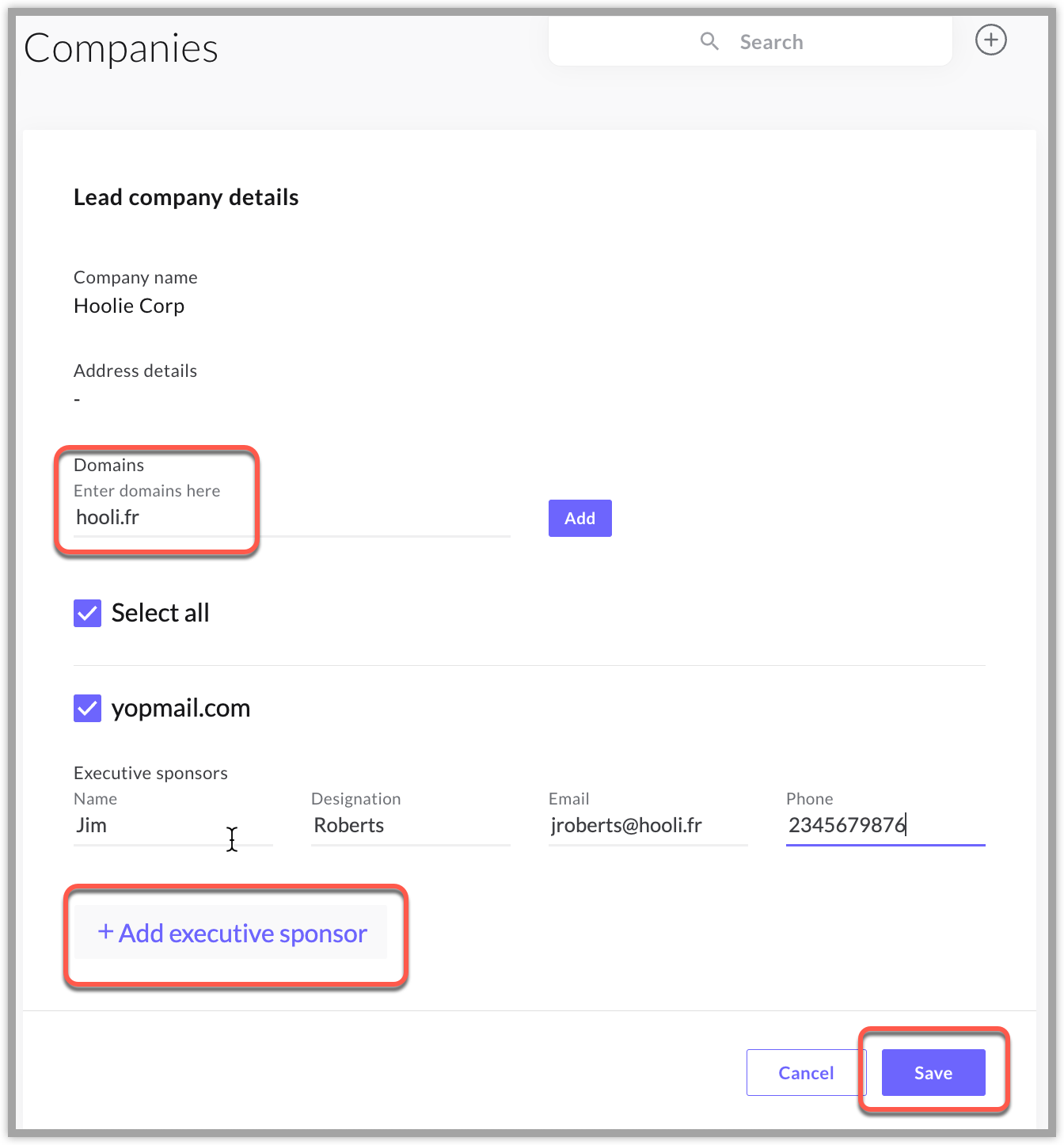Image resolution: width=1064 pixels, height=1145 pixels.
Task: Click the Designation field with Roberts
Action: point(410,825)
